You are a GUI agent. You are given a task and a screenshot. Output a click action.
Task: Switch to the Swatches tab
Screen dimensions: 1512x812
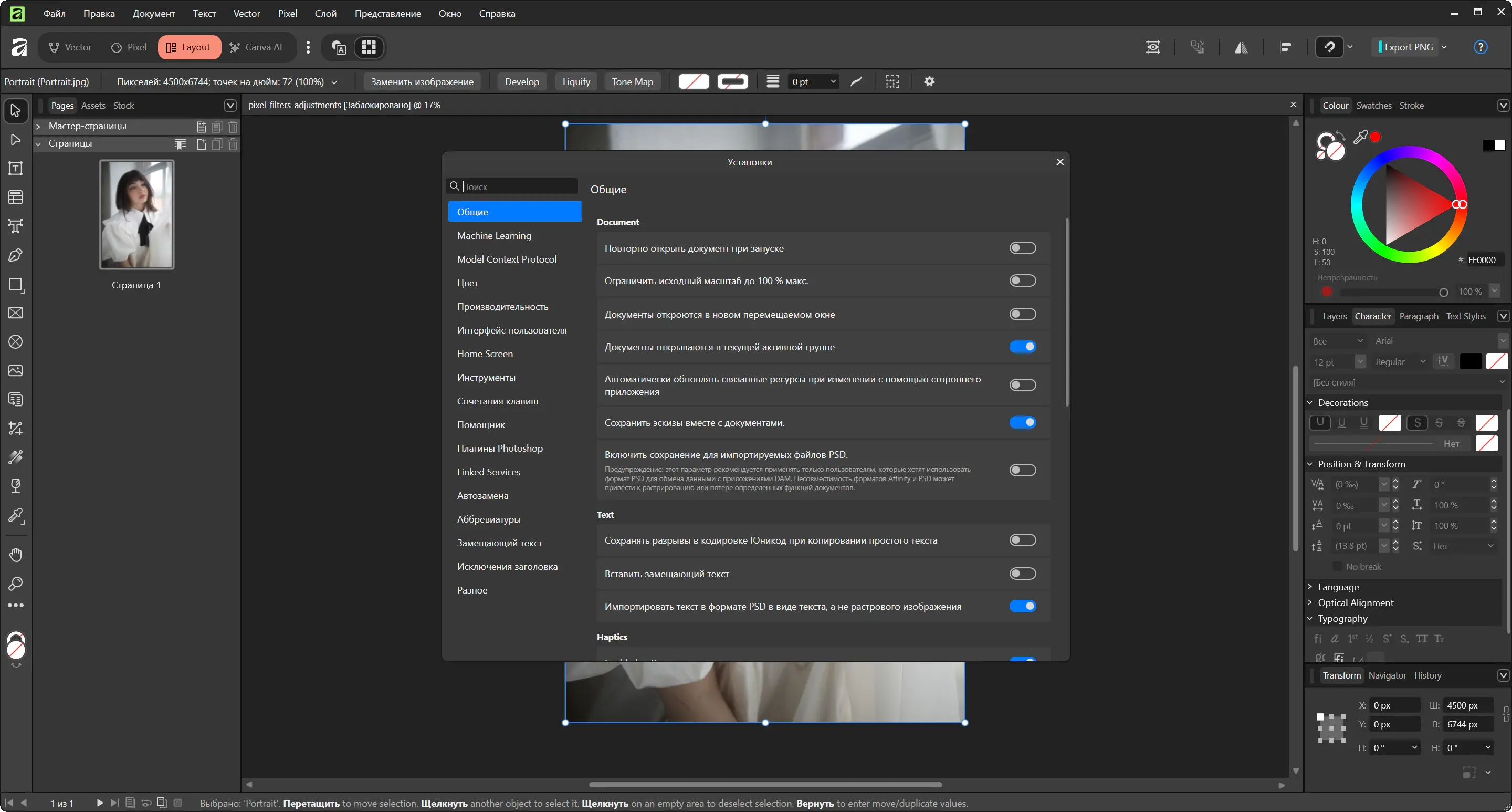pyautogui.click(x=1373, y=106)
